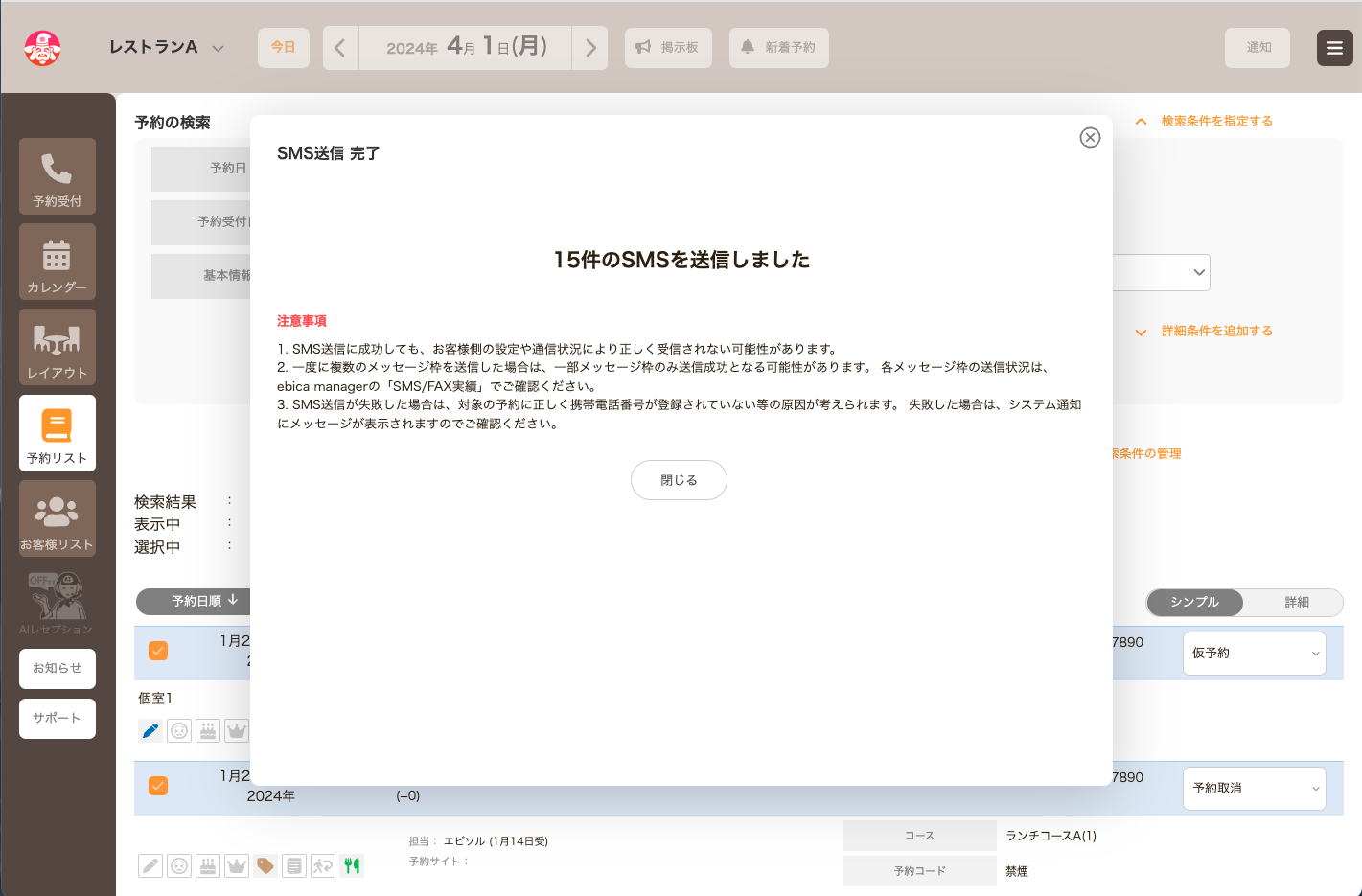This screenshot has width=1362, height=896.
Task: Open the AIレセプション feature
Action: click(x=58, y=604)
